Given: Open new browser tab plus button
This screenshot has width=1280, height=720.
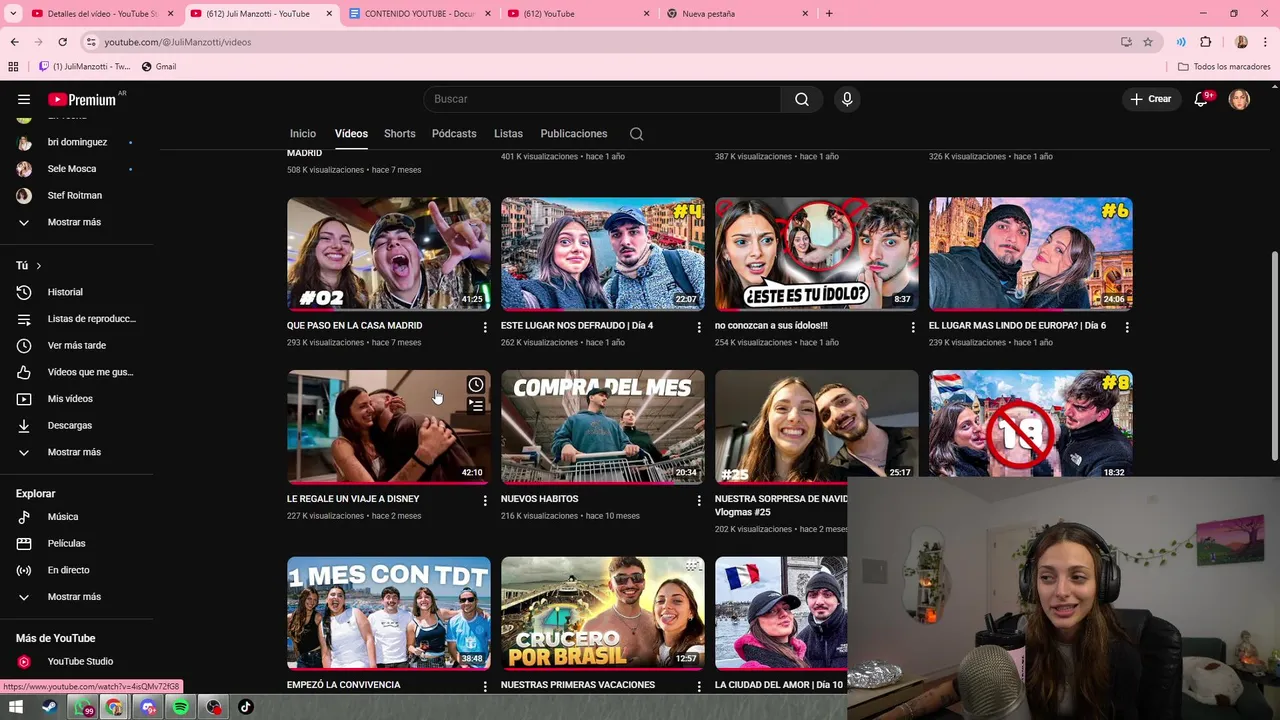Looking at the screenshot, I should coord(829,14).
